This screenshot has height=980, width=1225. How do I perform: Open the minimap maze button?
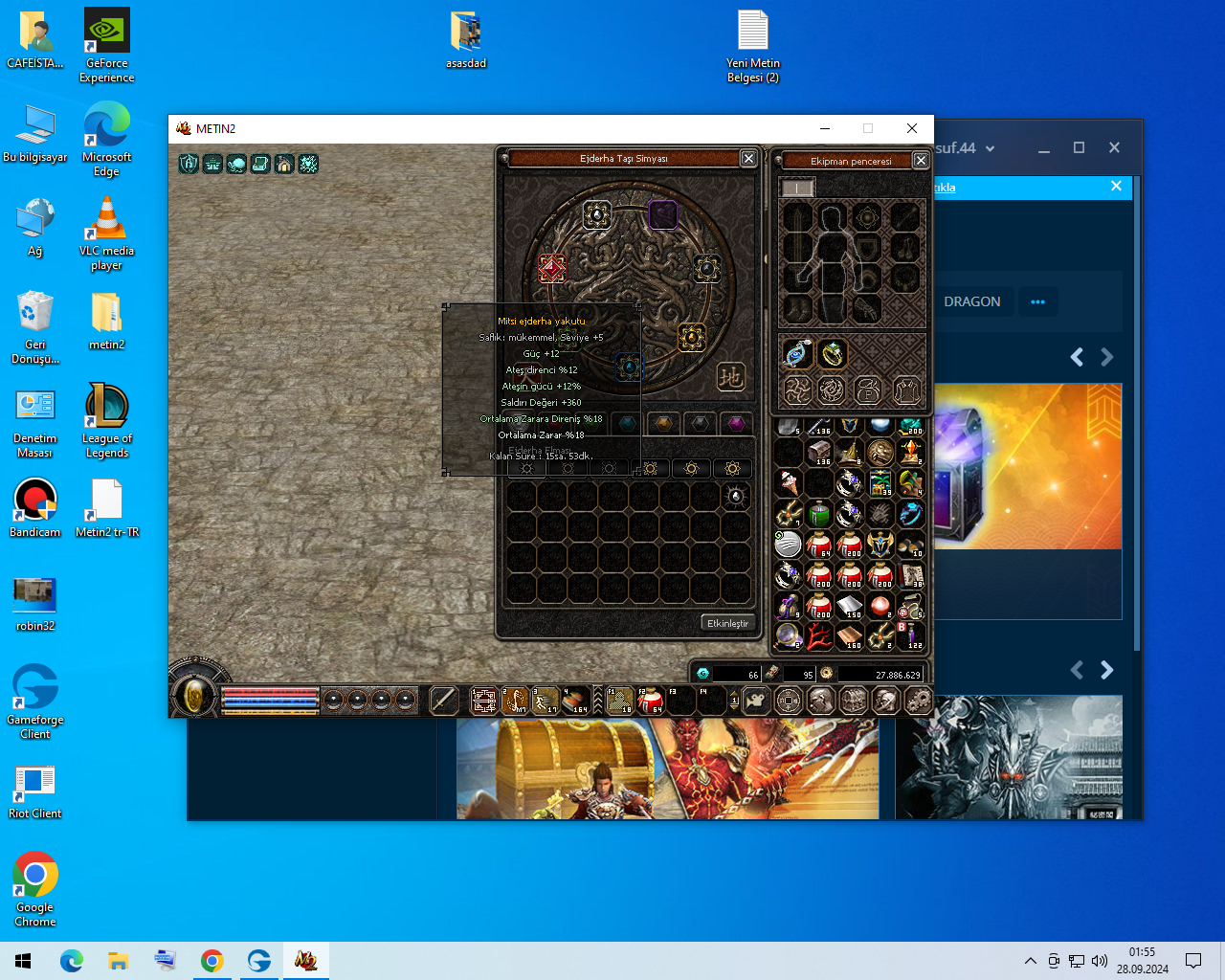point(484,702)
